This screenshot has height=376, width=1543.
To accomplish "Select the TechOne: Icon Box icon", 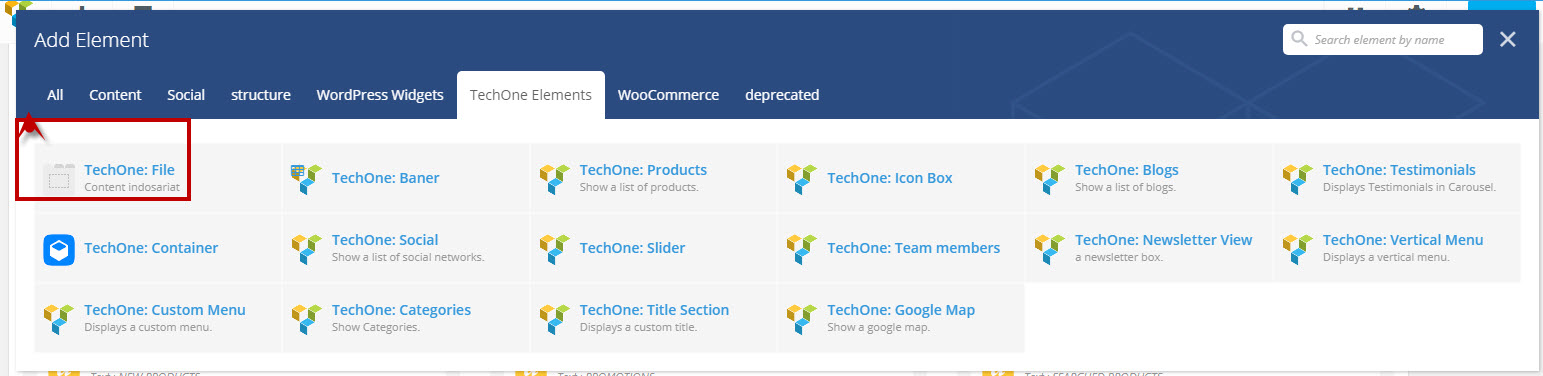I will click(803, 178).
